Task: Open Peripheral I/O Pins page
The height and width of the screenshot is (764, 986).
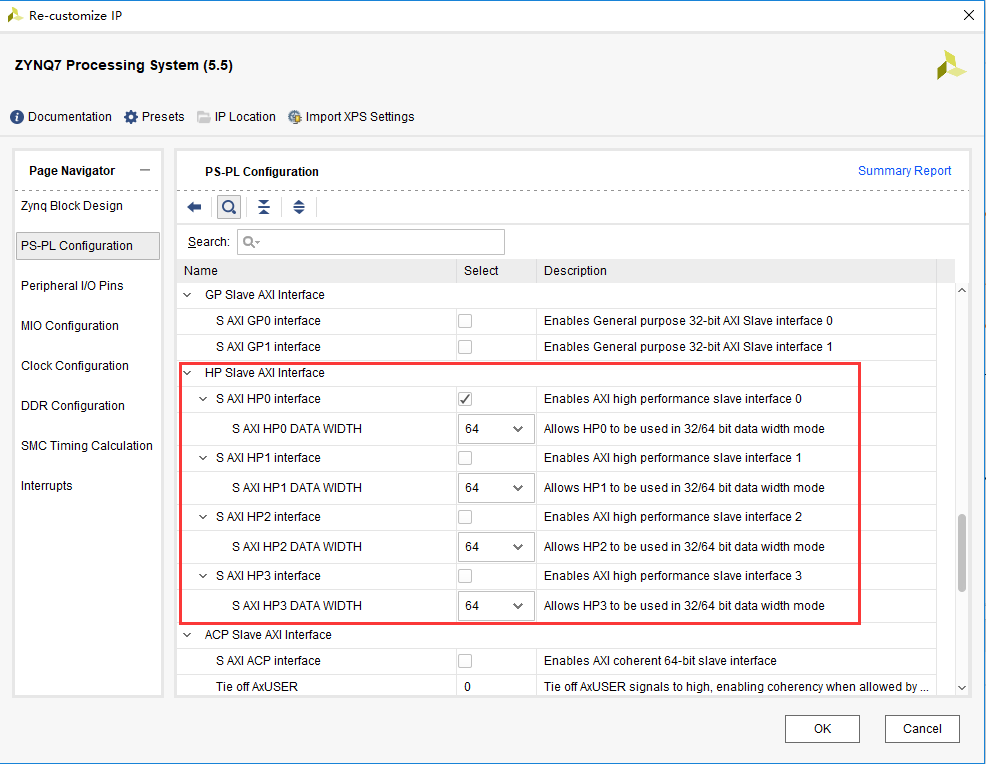Action: (72, 286)
